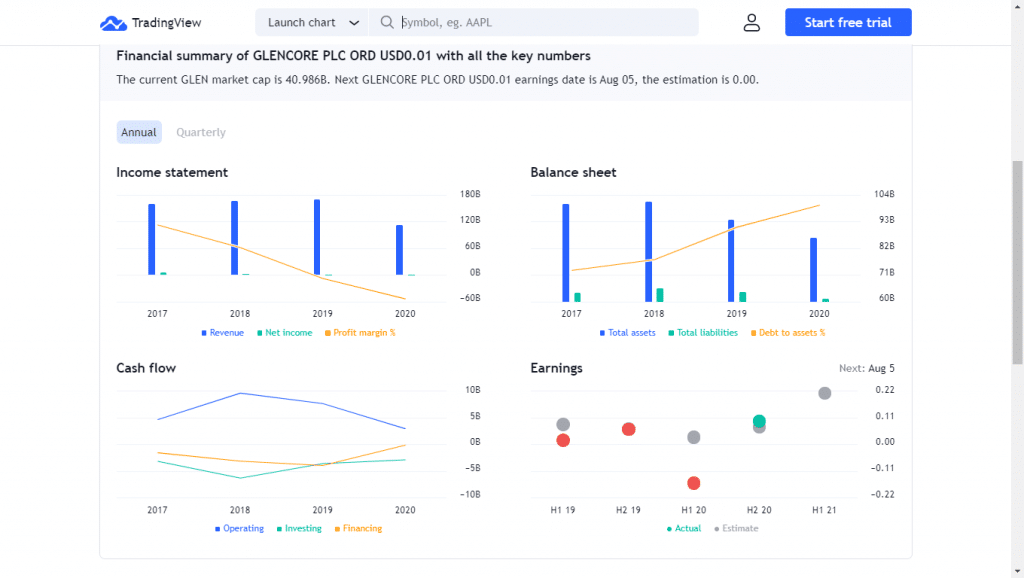The image size is (1024, 578).
Task: Click the market cap description sentence
Action: pos(438,80)
